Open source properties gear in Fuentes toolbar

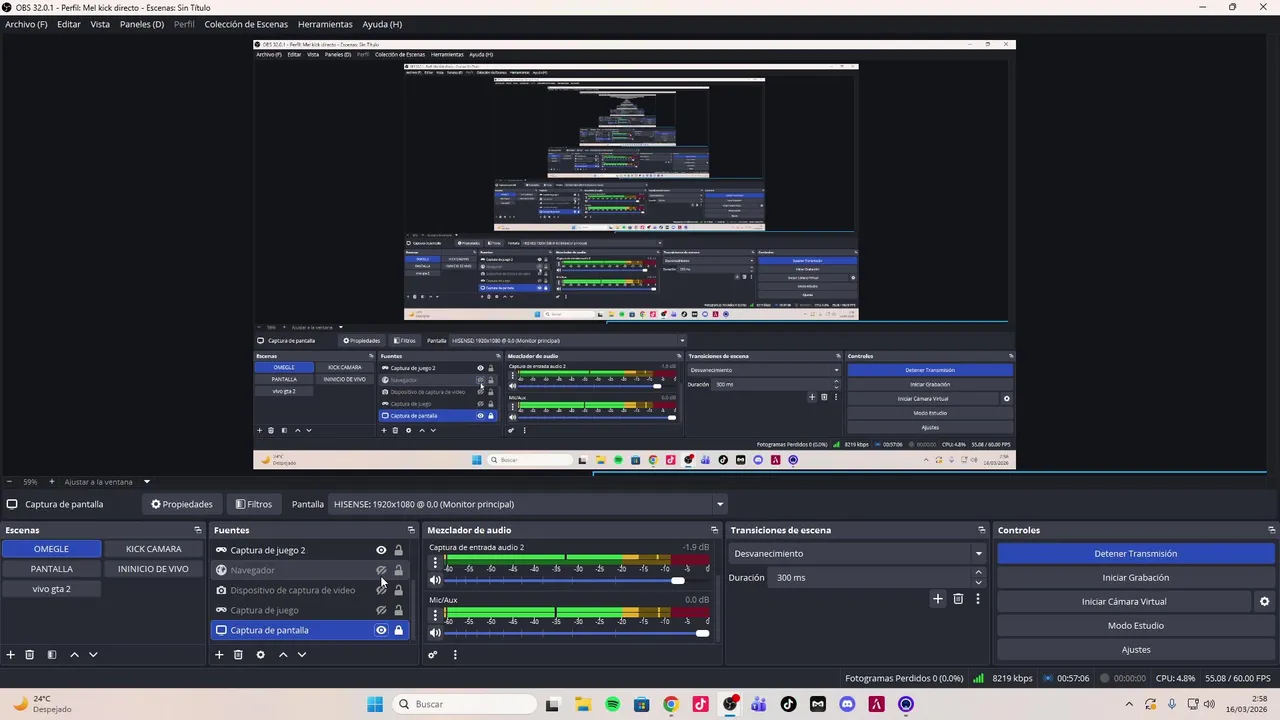(260, 655)
